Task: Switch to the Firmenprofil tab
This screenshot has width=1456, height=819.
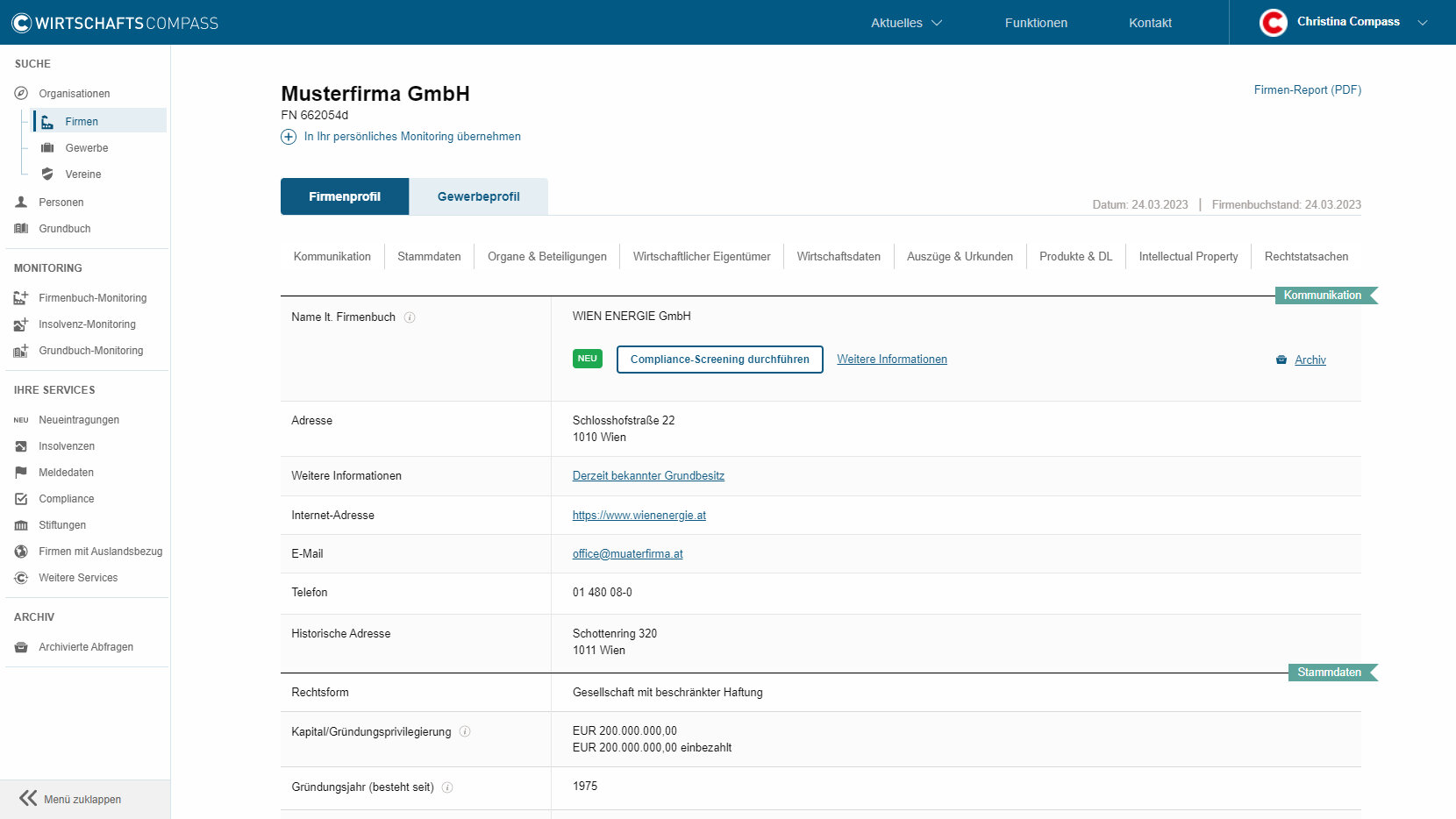Action: pyautogui.click(x=345, y=196)
